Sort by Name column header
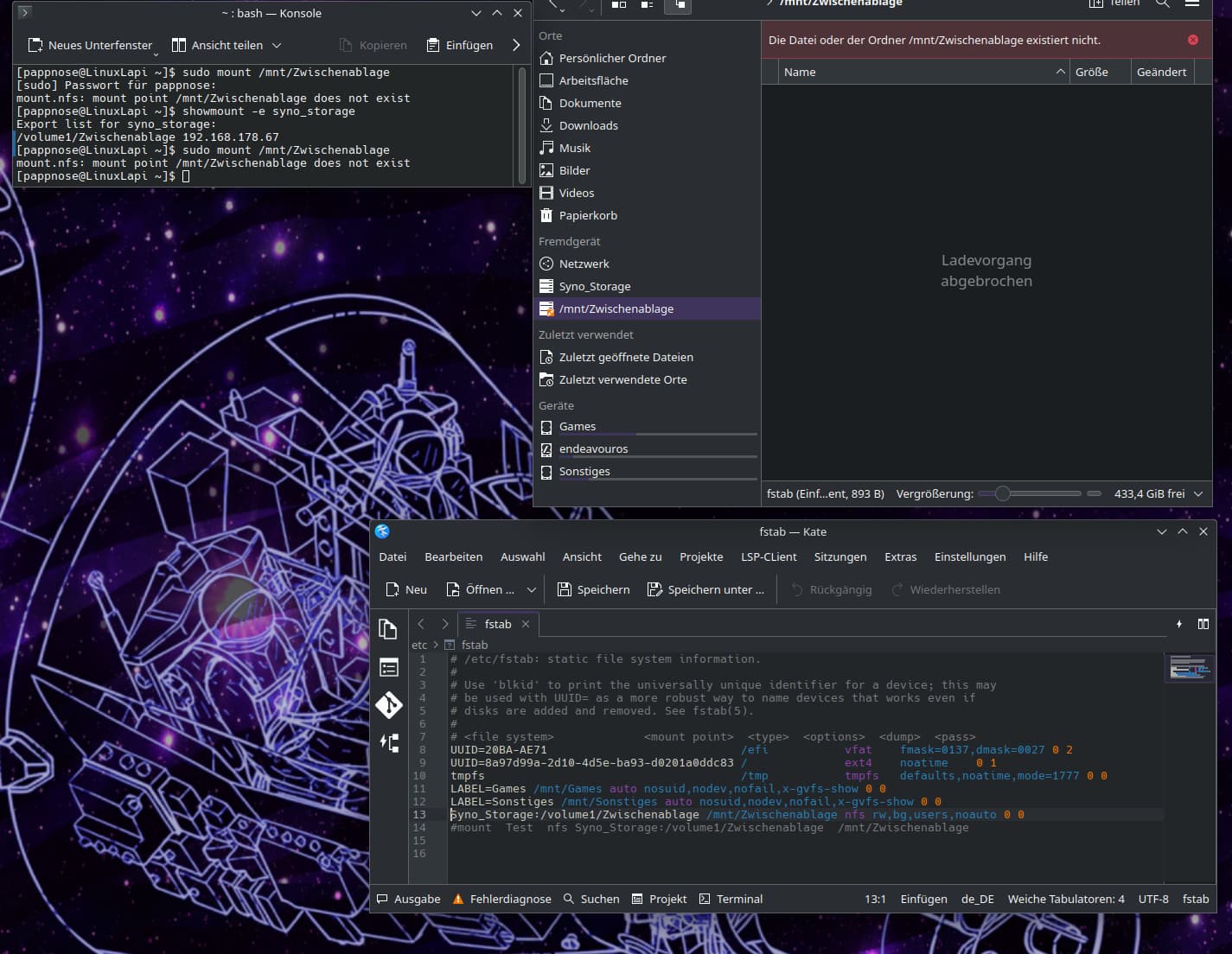This screenshot has width=1232, height=954. pyautogui.click(x=923, y=72)
